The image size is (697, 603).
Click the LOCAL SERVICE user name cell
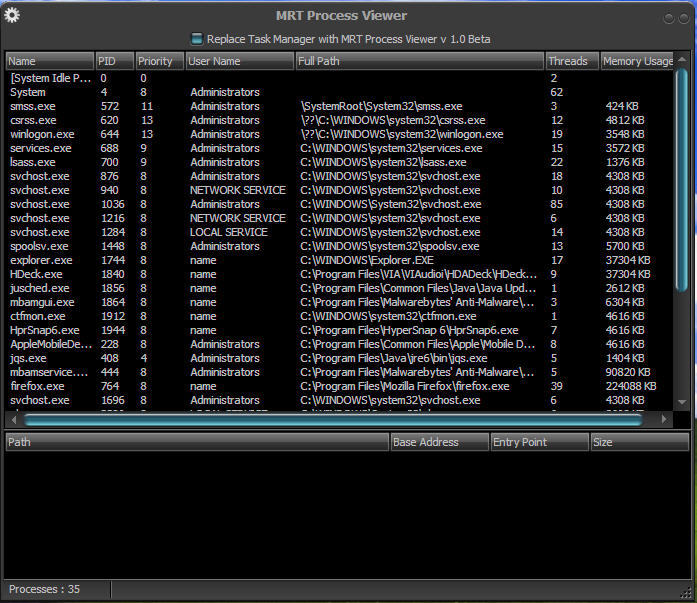click(228, 232)
